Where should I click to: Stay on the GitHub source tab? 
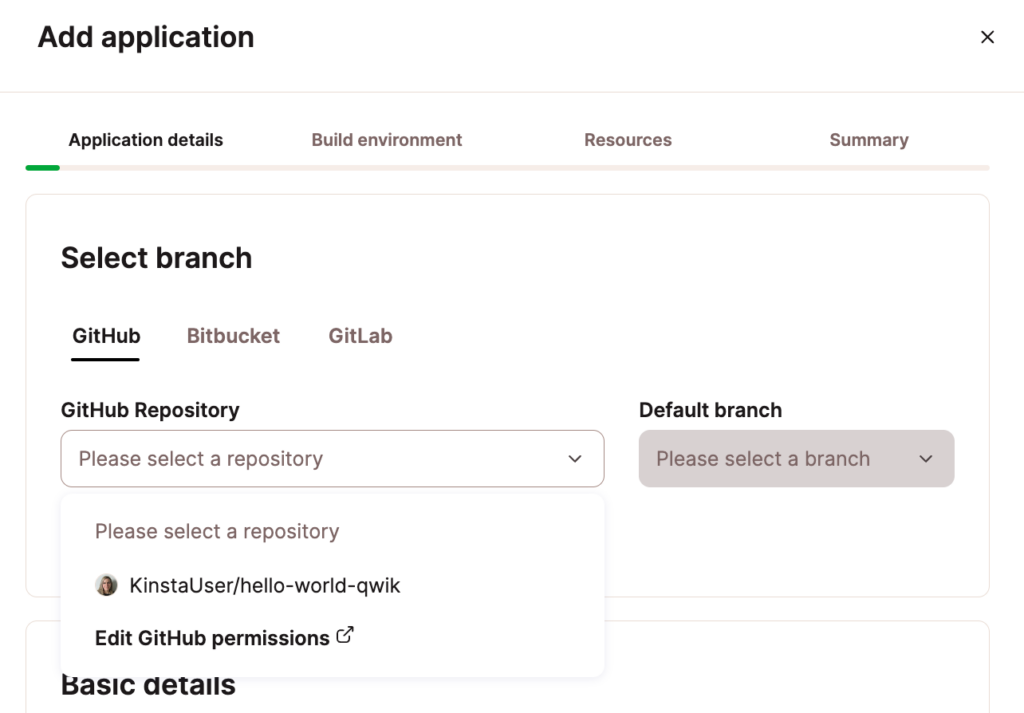coord(105,336)
